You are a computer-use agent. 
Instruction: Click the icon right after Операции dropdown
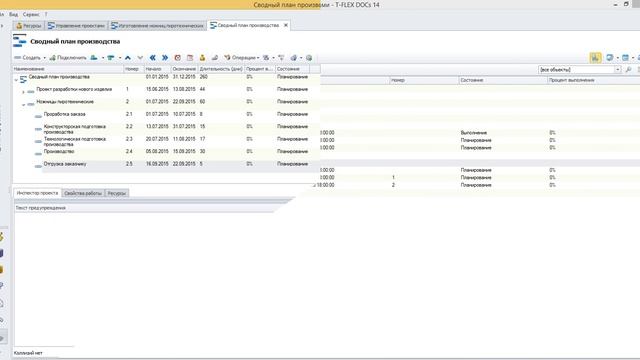(266, 58)
